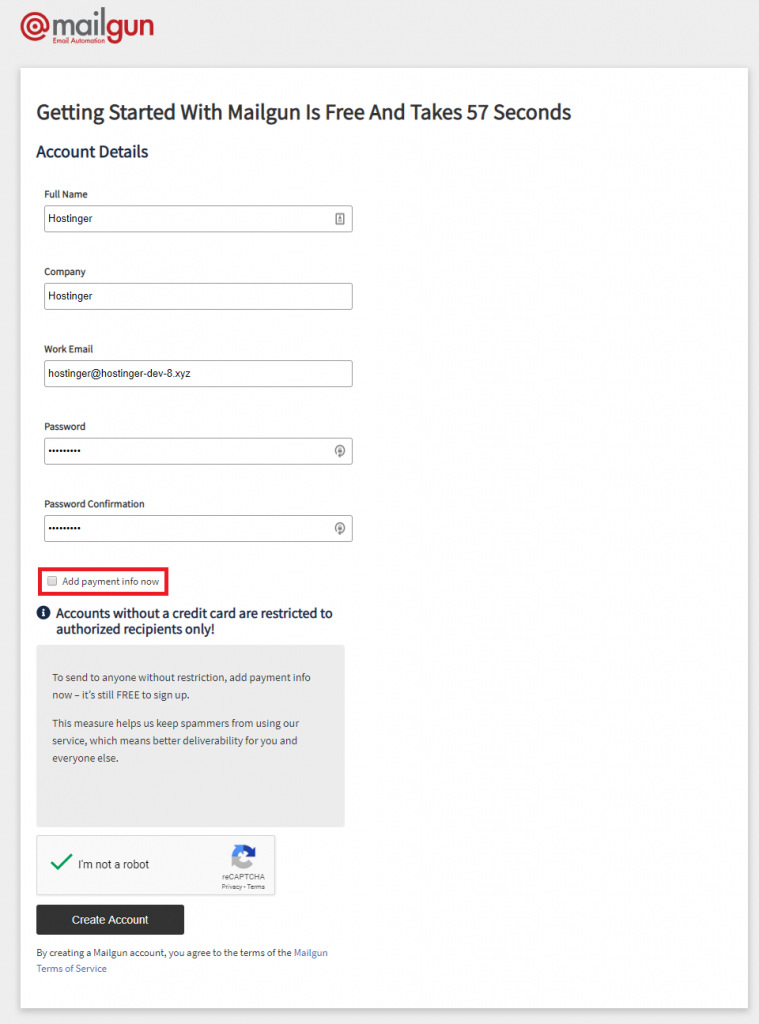This screenshot has height=1024, width=759.
Task: Click the Account Details heading
Action: (x=92, y=152)
